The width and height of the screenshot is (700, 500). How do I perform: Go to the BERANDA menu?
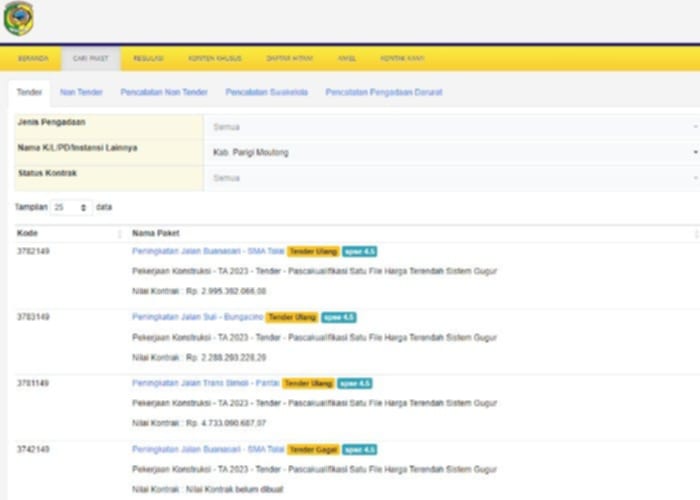coord(33,58)
